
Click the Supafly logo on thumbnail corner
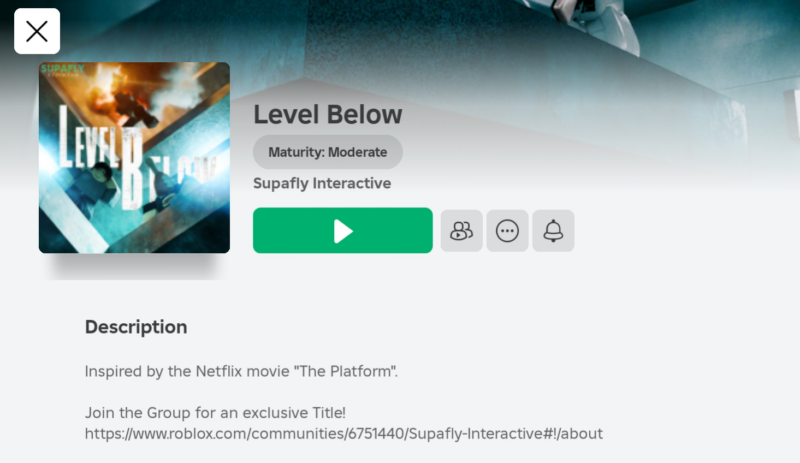[x=62, y=69]
